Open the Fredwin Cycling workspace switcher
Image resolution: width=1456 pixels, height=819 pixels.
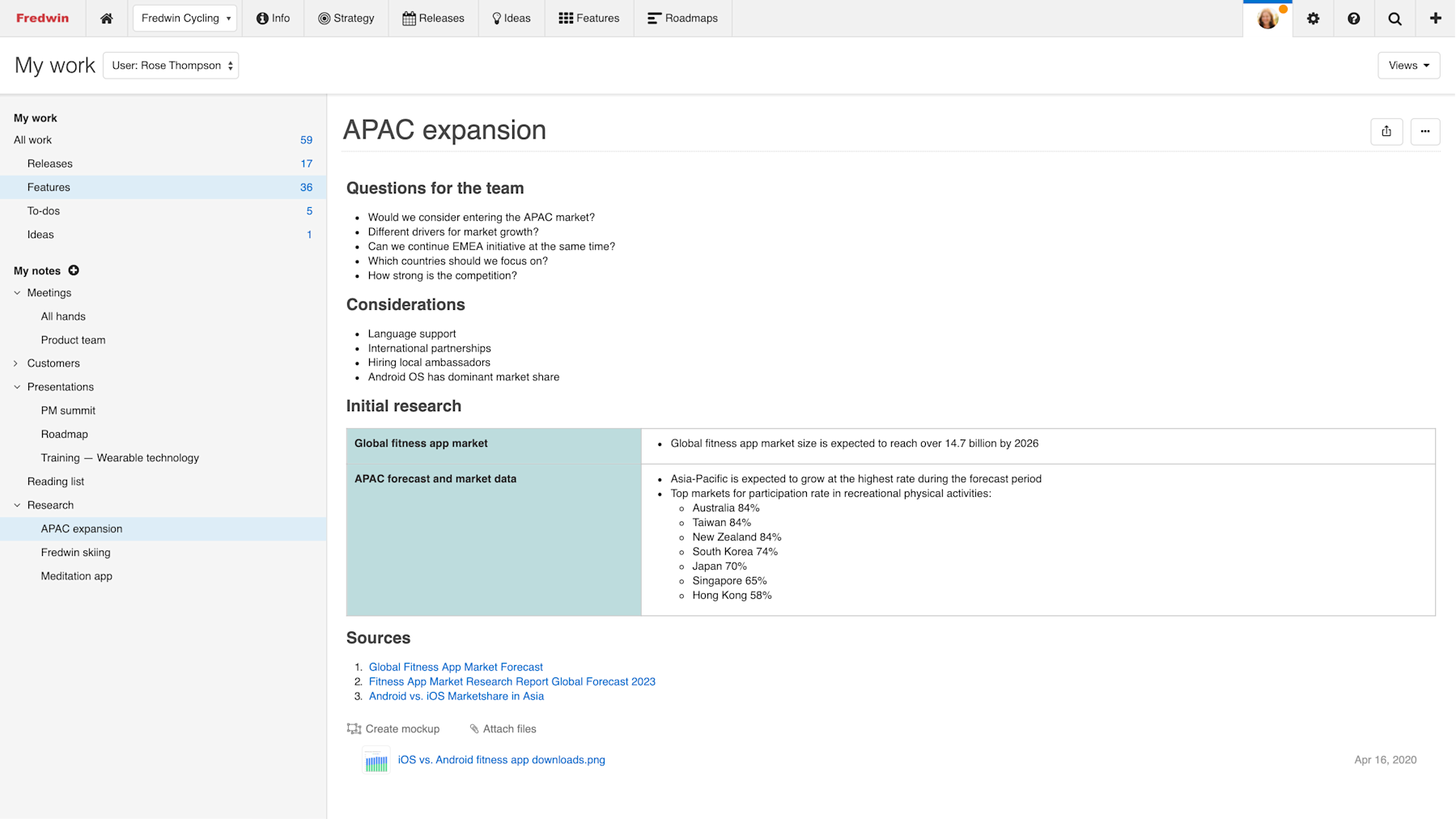coord(185,17)
